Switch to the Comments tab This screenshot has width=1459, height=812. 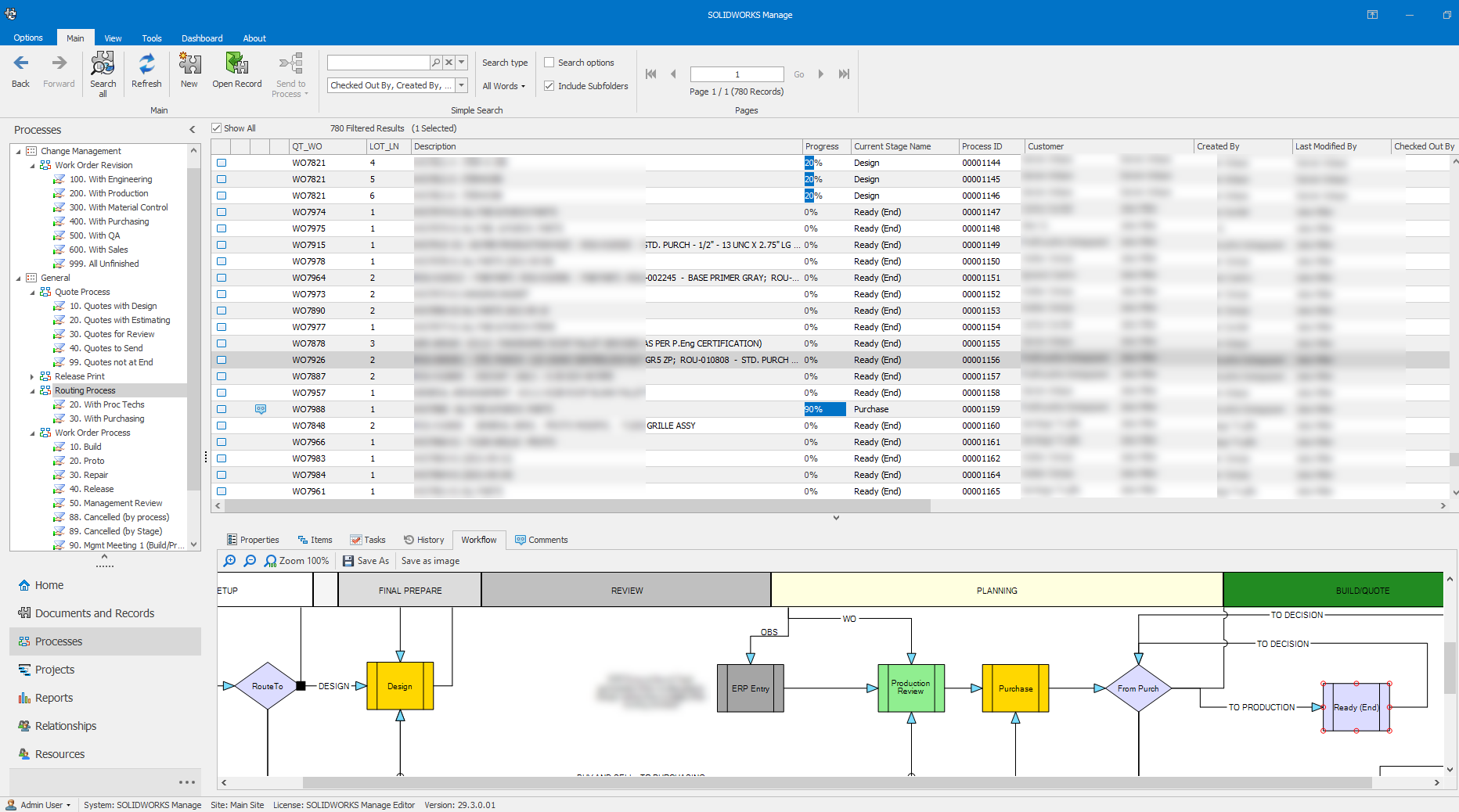point(541,540)
